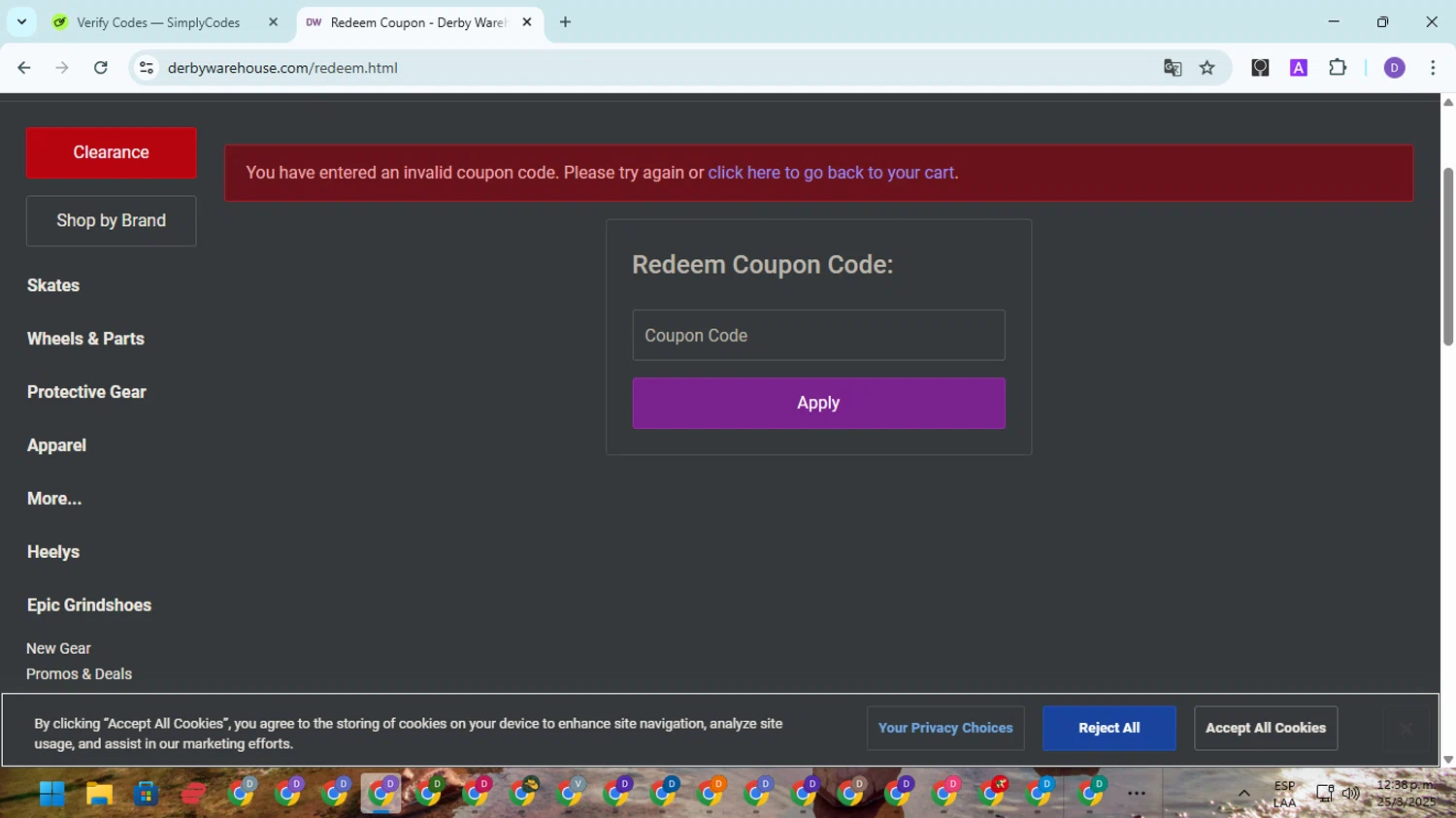The width and height of the screenshot is (1456, 818).
Task: View site information icon in address bar
Action: click(147, 68)
